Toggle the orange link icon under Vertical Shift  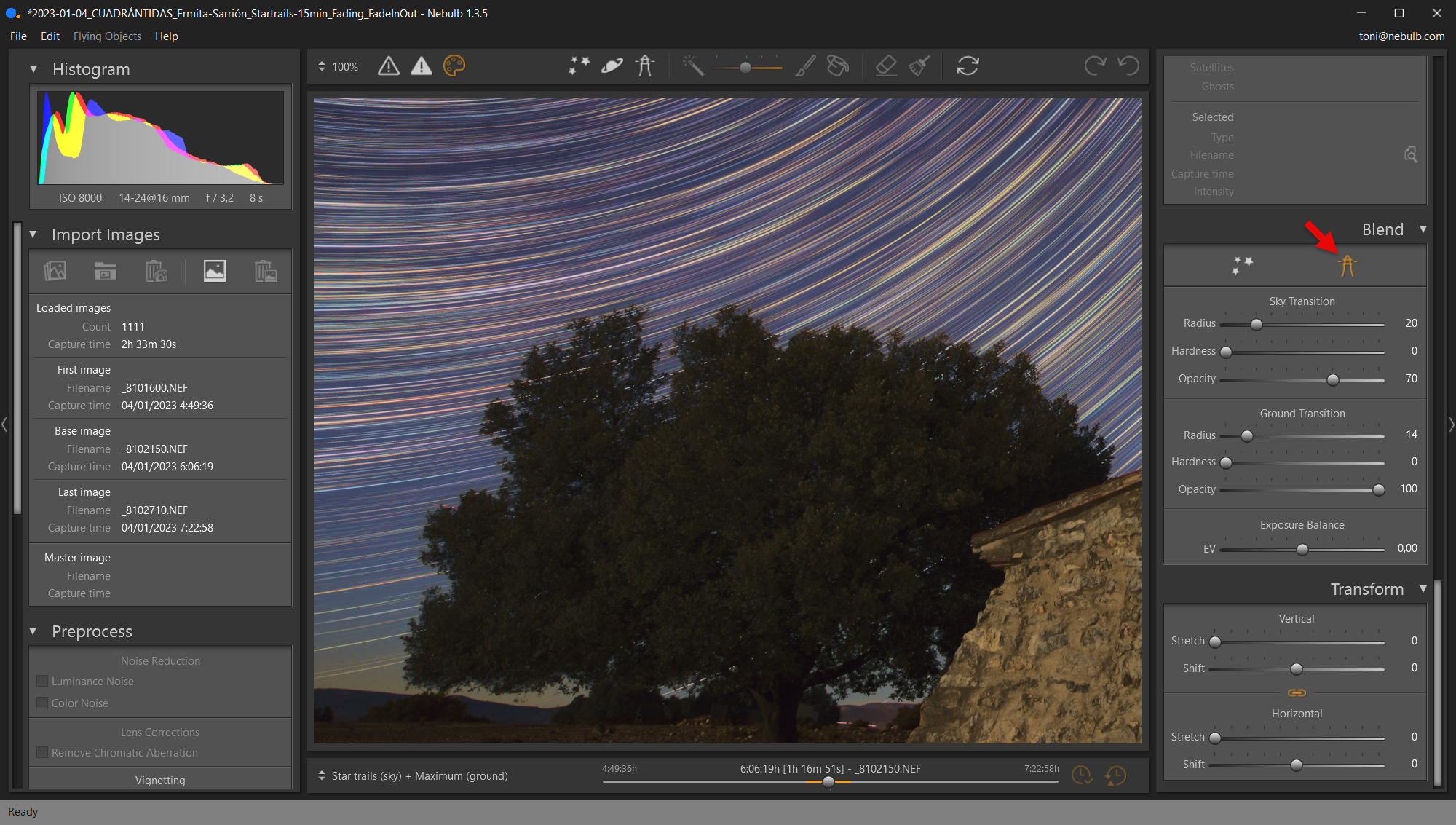click(x=1297, y=692)
